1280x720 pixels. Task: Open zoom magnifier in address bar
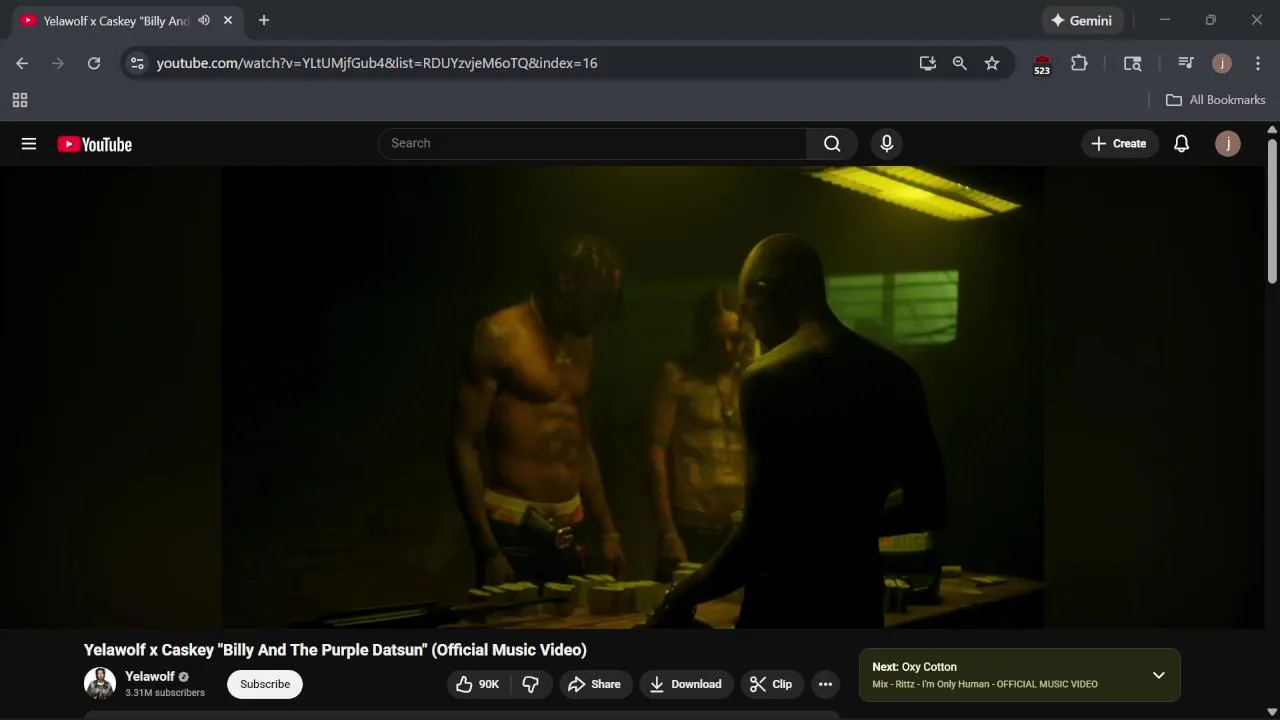[x=960, y=63]
